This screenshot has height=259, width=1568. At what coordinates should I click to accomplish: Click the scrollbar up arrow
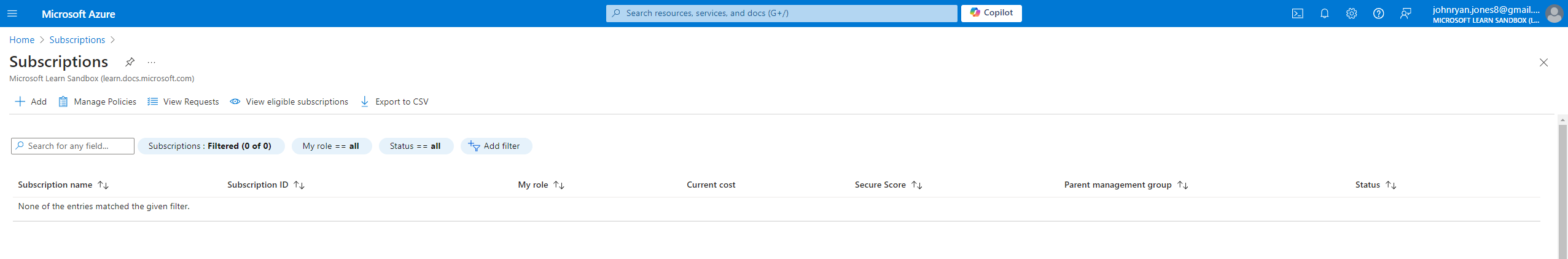[x=1562, y=119]
